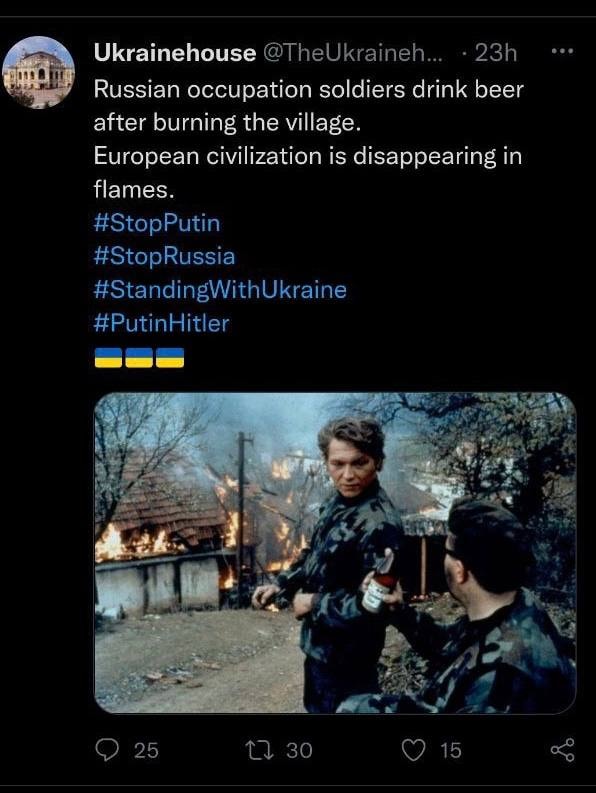The width and height of the screenshot is (596, 793).
Task: Click the reply speech bubble icon
Action: coord(107,750)
